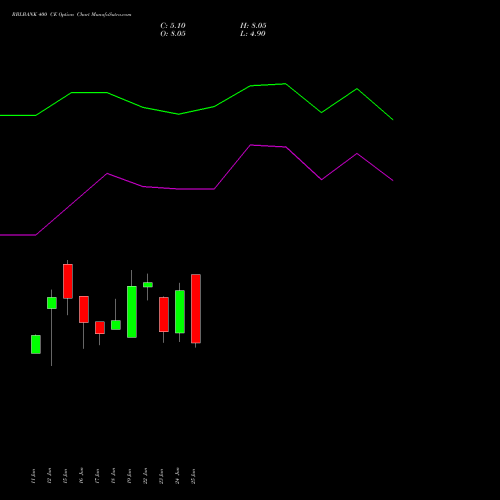Click the 23 Jun date label
The height and width of the screenshot is (500, 500).
point(161,476)
